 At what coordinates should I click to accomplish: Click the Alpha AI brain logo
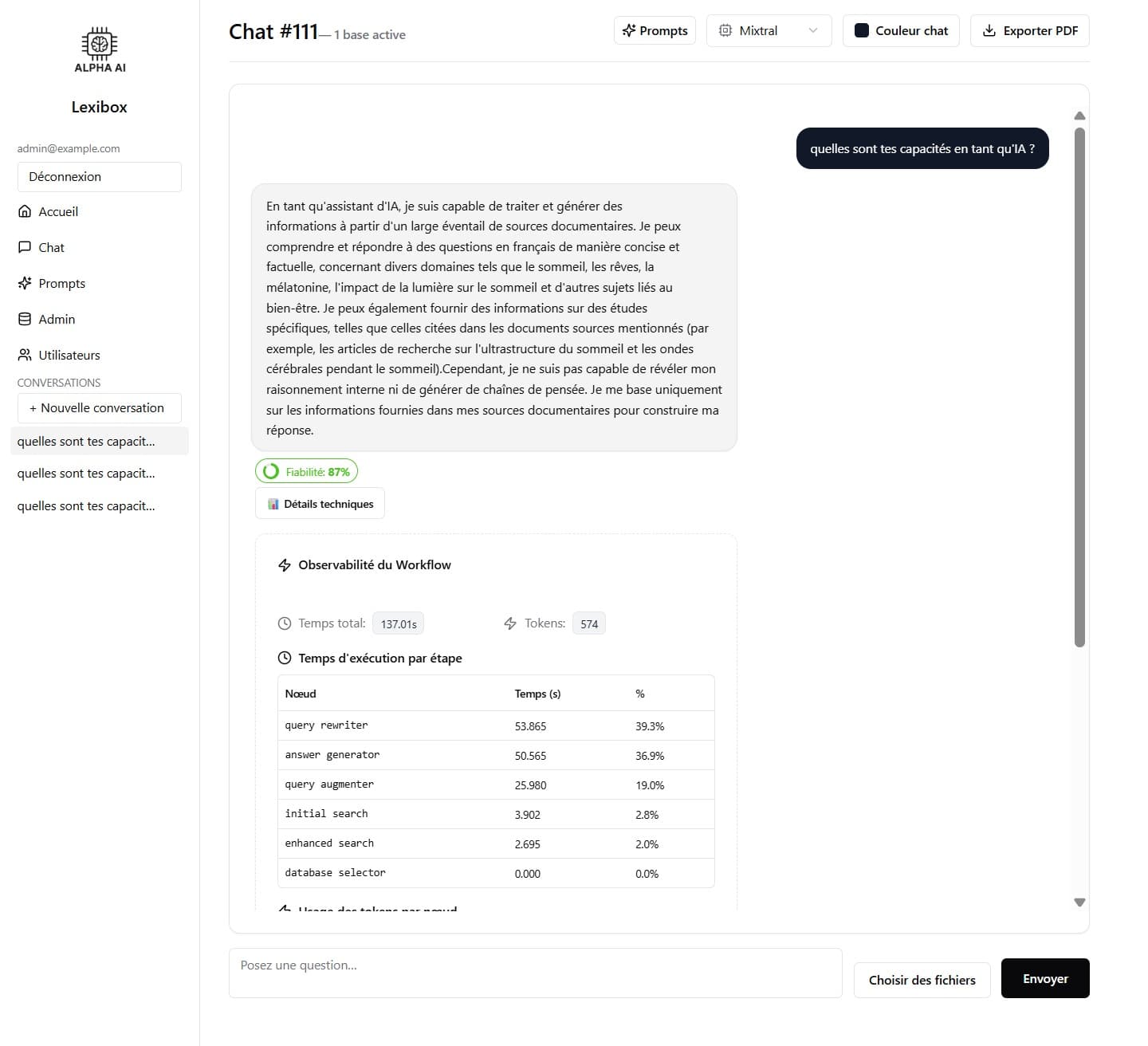tap(100, 45)
